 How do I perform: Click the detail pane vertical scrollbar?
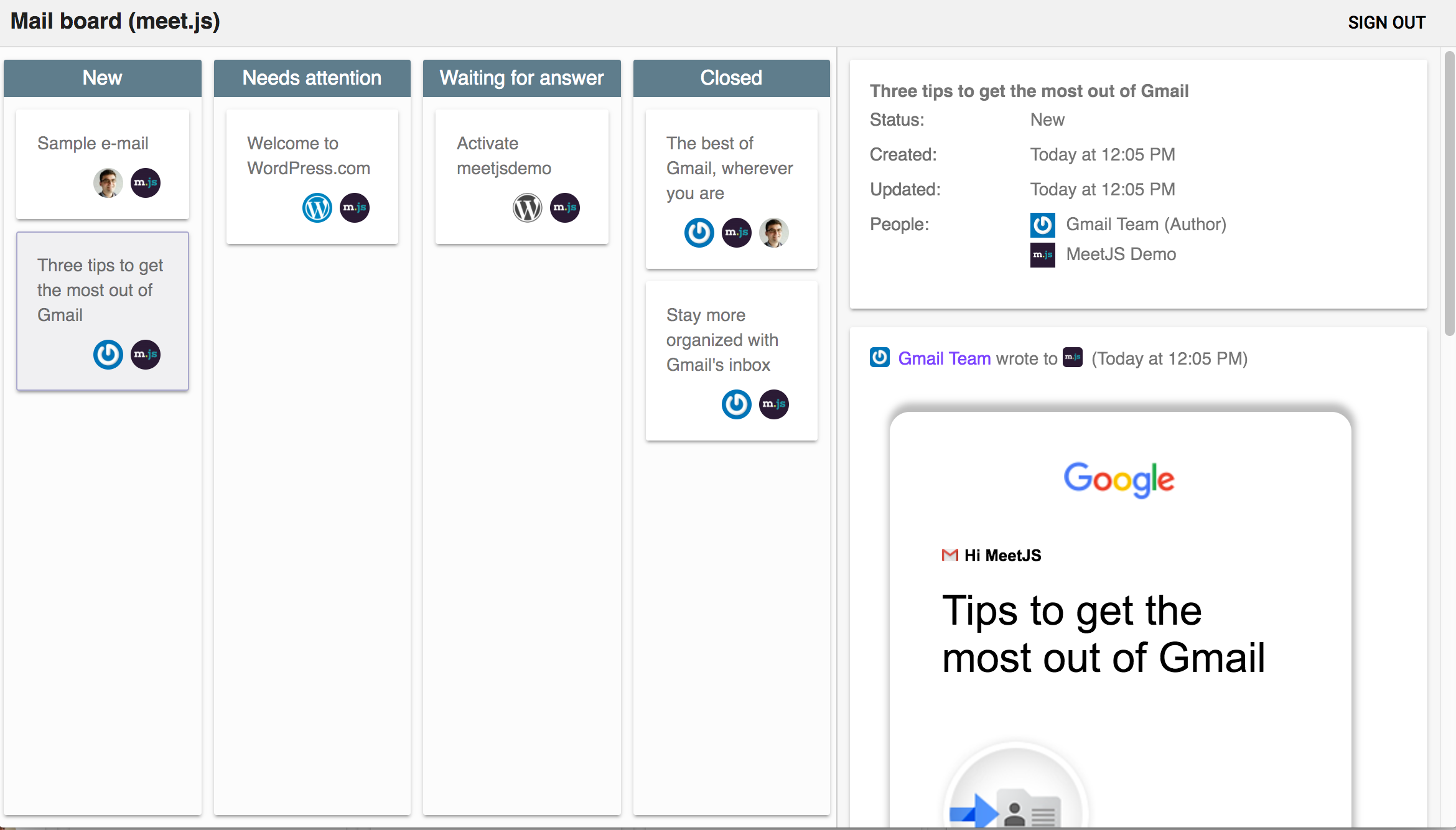point(1449,193)
